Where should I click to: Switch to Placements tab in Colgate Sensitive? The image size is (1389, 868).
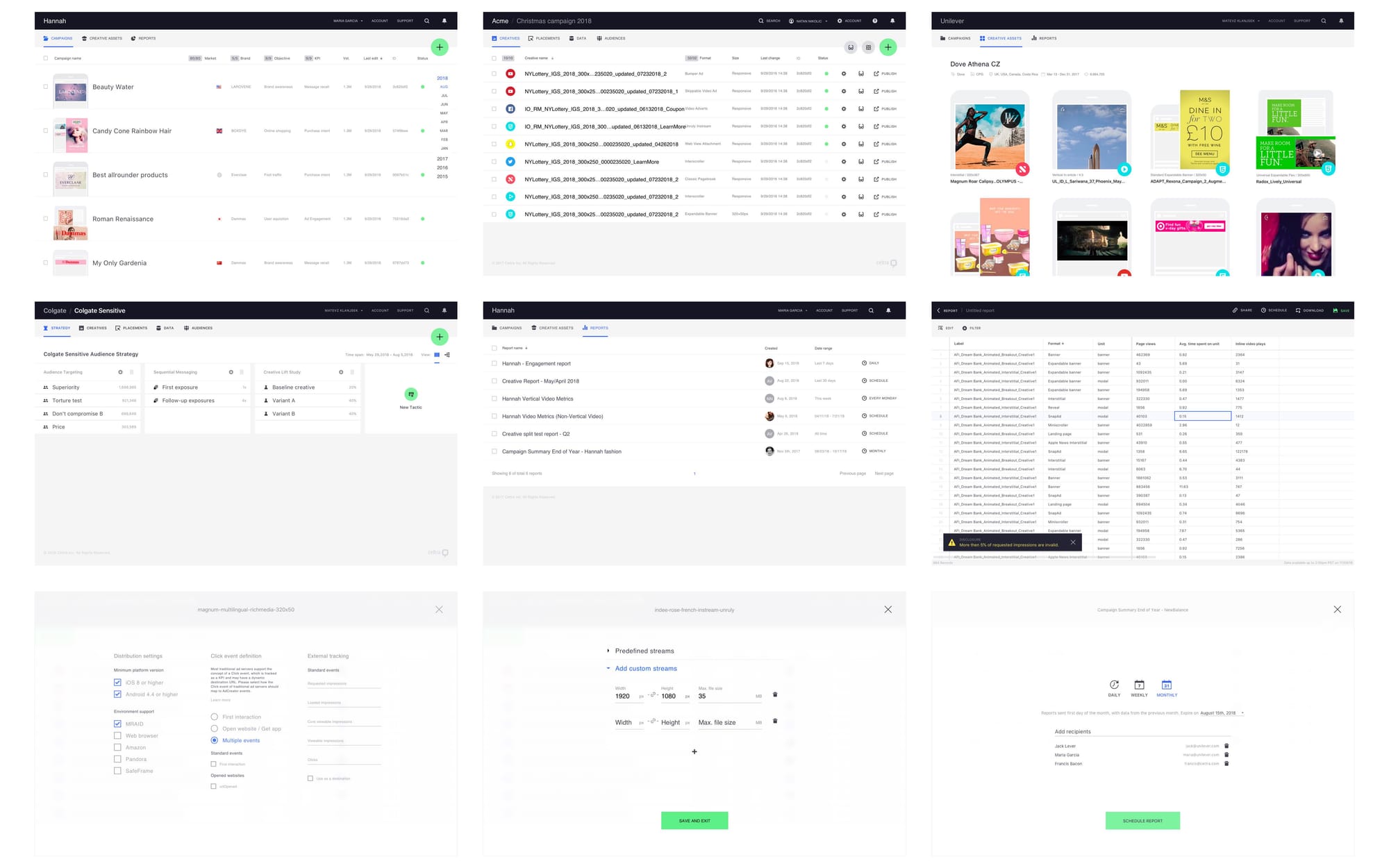pos(131,328)
